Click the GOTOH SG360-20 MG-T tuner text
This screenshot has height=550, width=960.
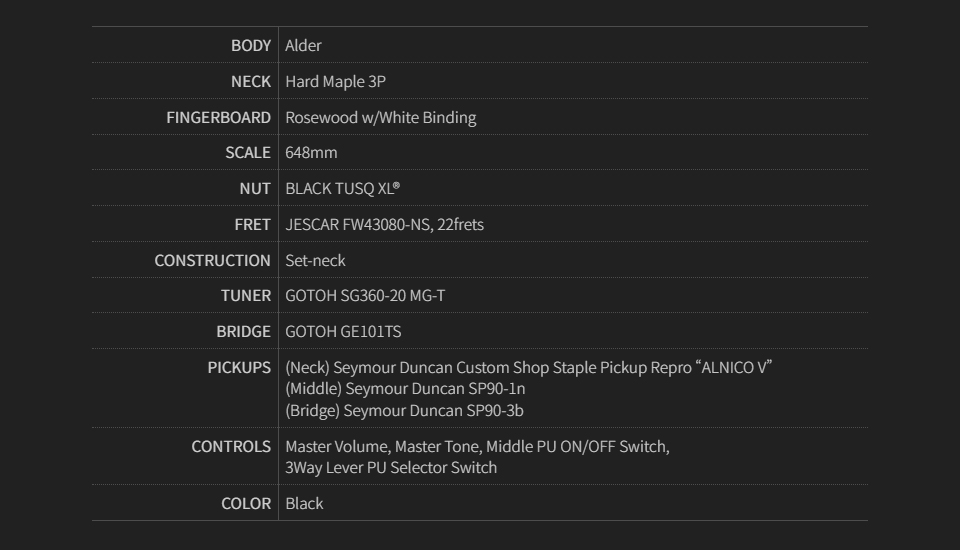365,295
